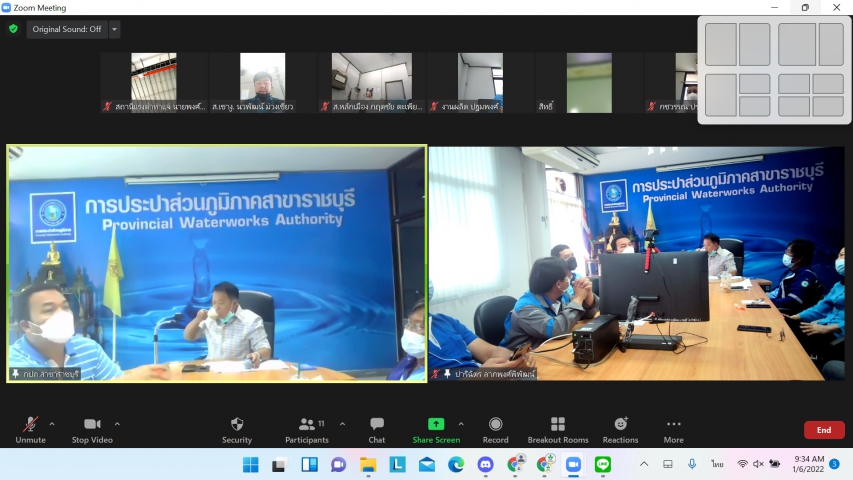Open Wi-Fi network tray icon

[x=742, y=464]
